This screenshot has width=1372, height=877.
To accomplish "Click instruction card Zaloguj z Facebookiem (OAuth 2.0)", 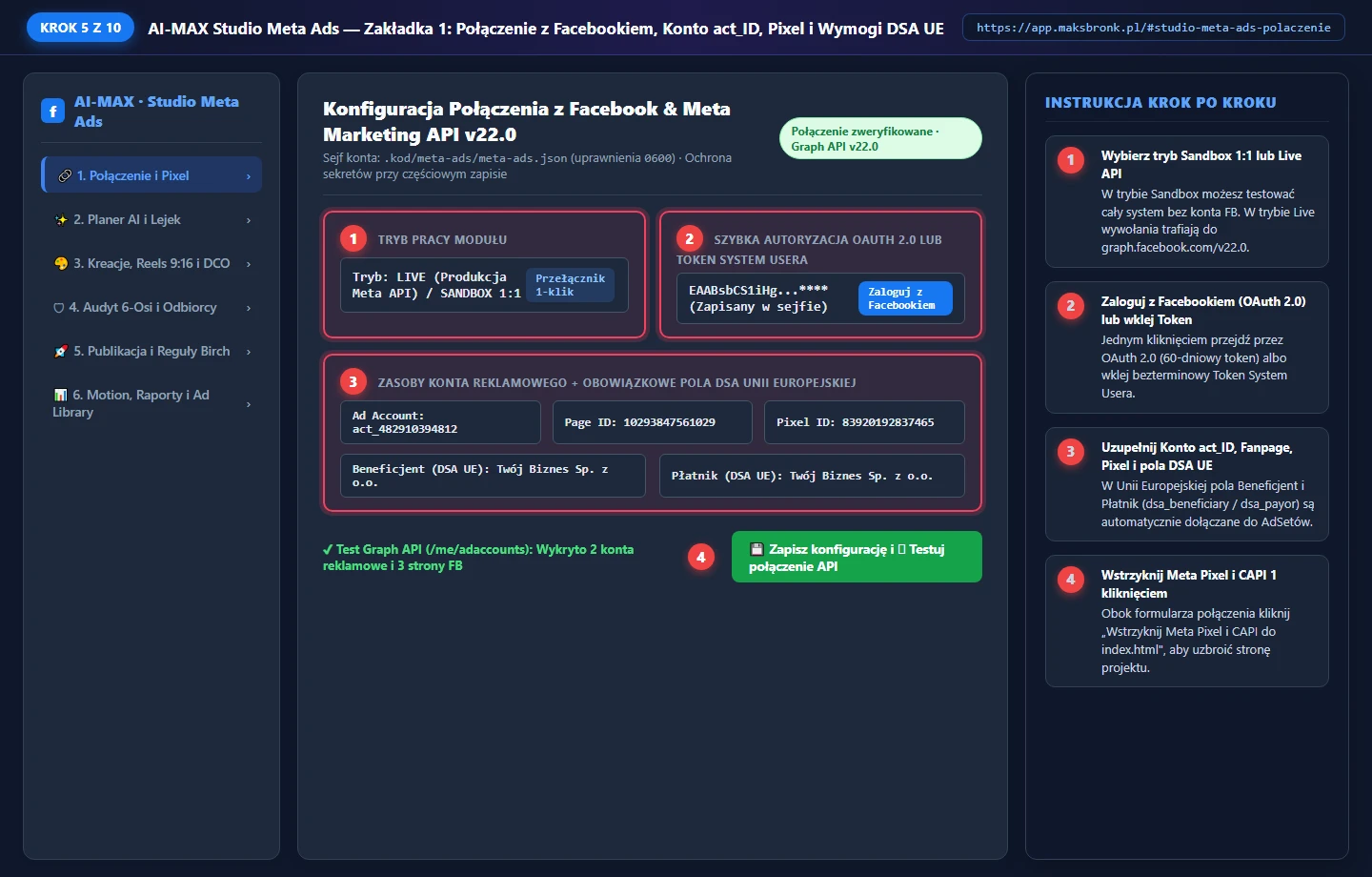I will (x=1187, y=347).
